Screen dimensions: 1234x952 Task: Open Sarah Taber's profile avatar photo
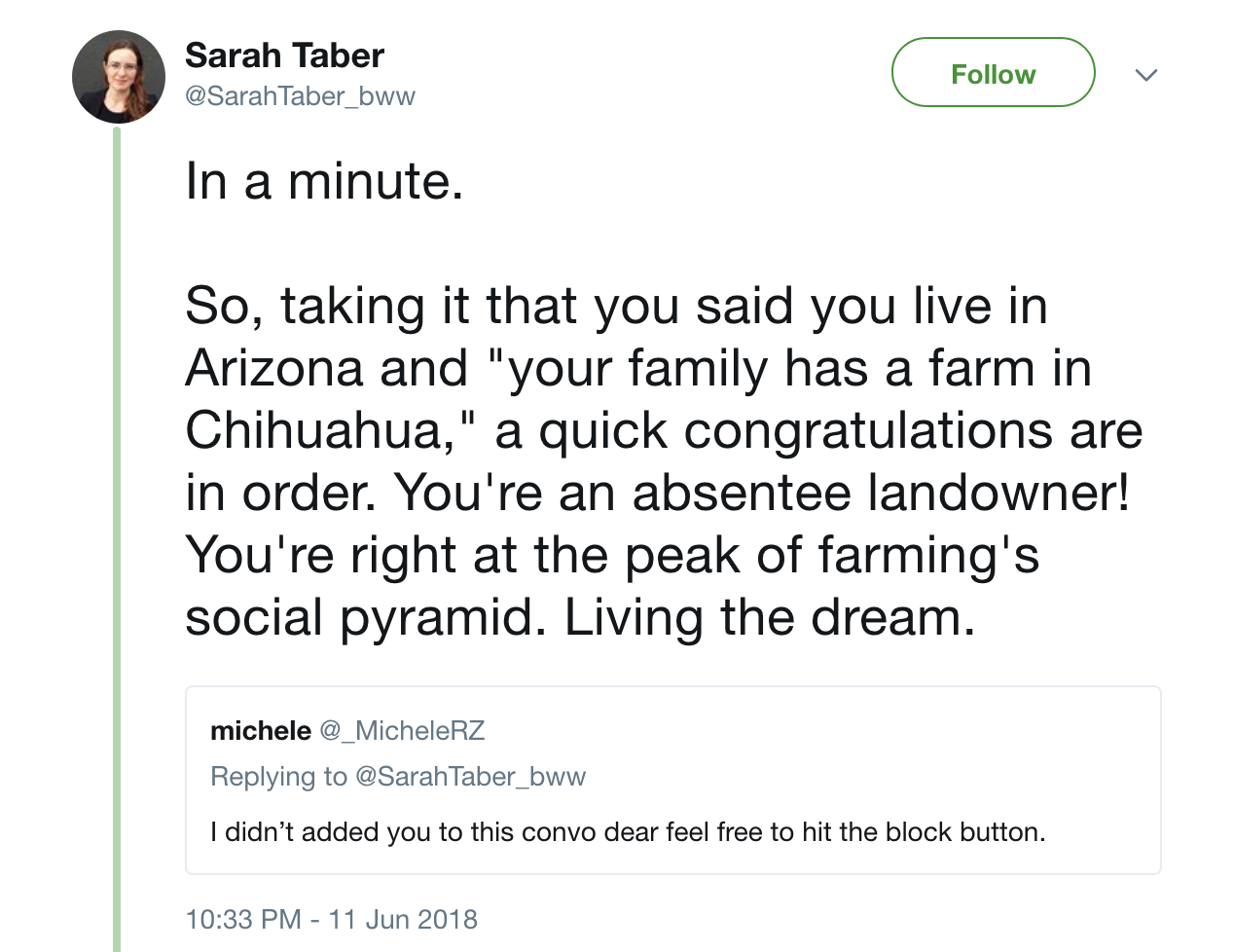click(119, 77)
